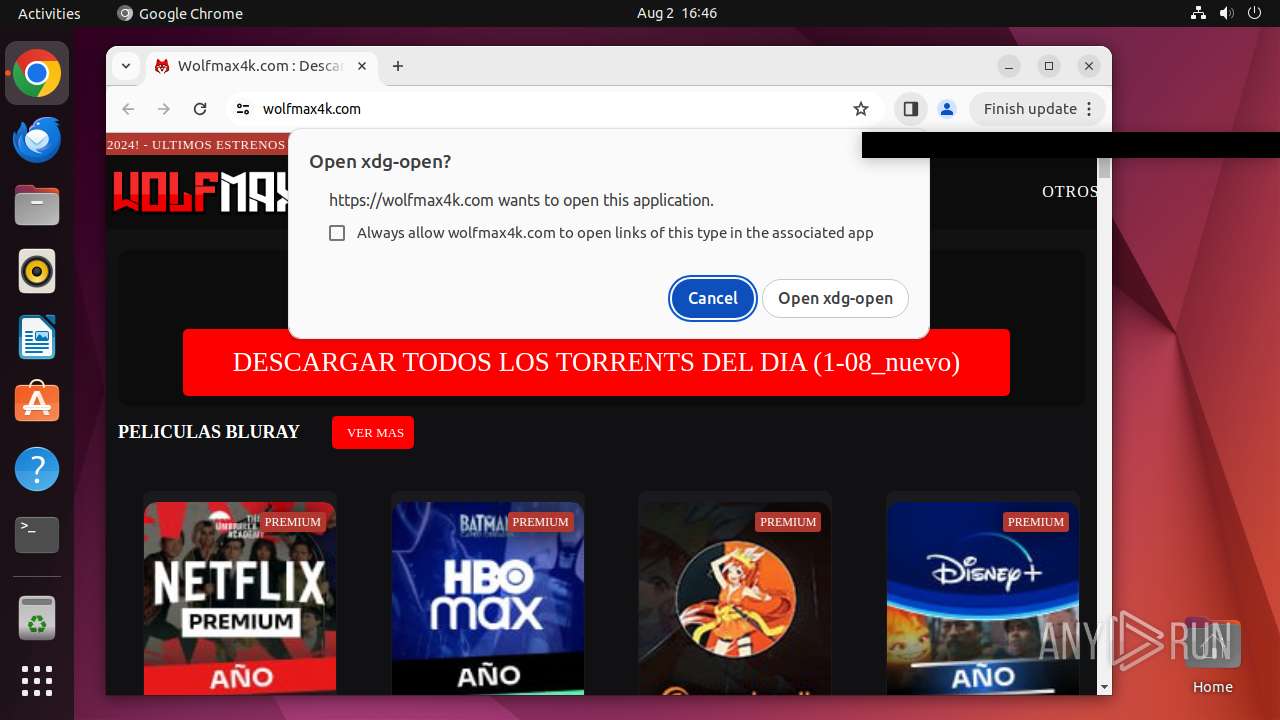Open the Chrome profile avatar
Screen dimensions: 1280x720
tap(947, 109)
